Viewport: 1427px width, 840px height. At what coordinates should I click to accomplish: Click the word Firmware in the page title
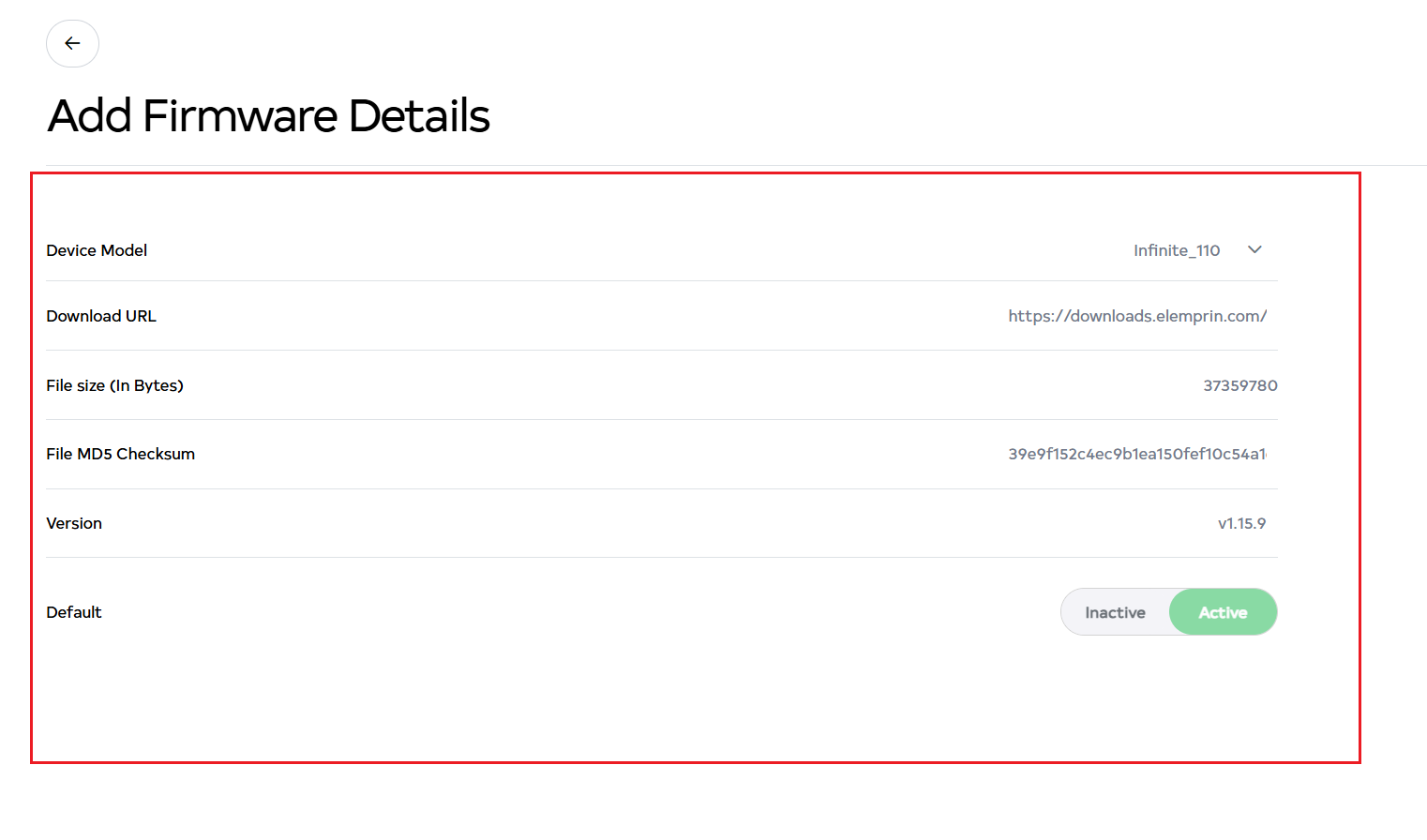coord(240,116)
